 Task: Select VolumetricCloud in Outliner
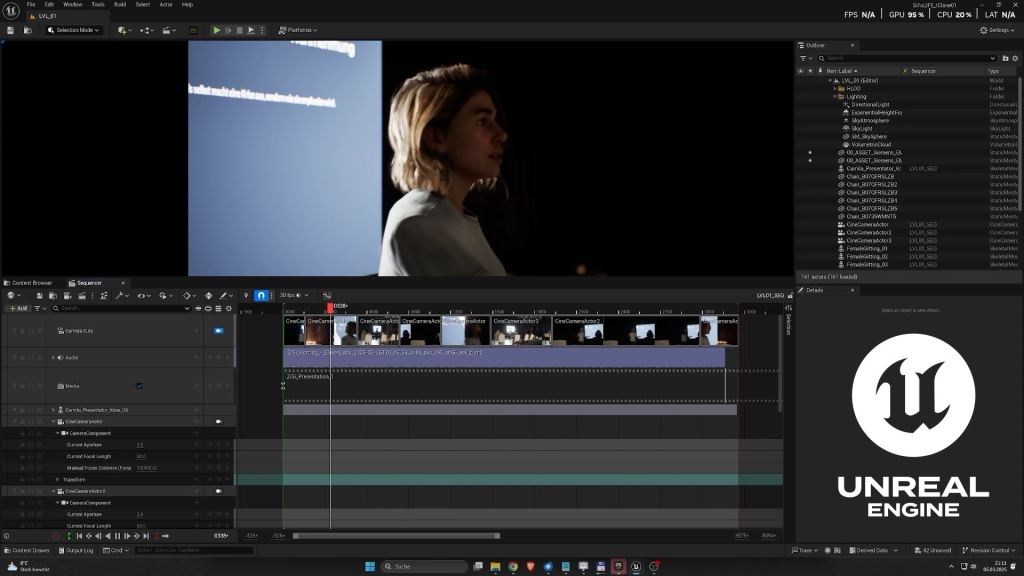pos(871,144)
